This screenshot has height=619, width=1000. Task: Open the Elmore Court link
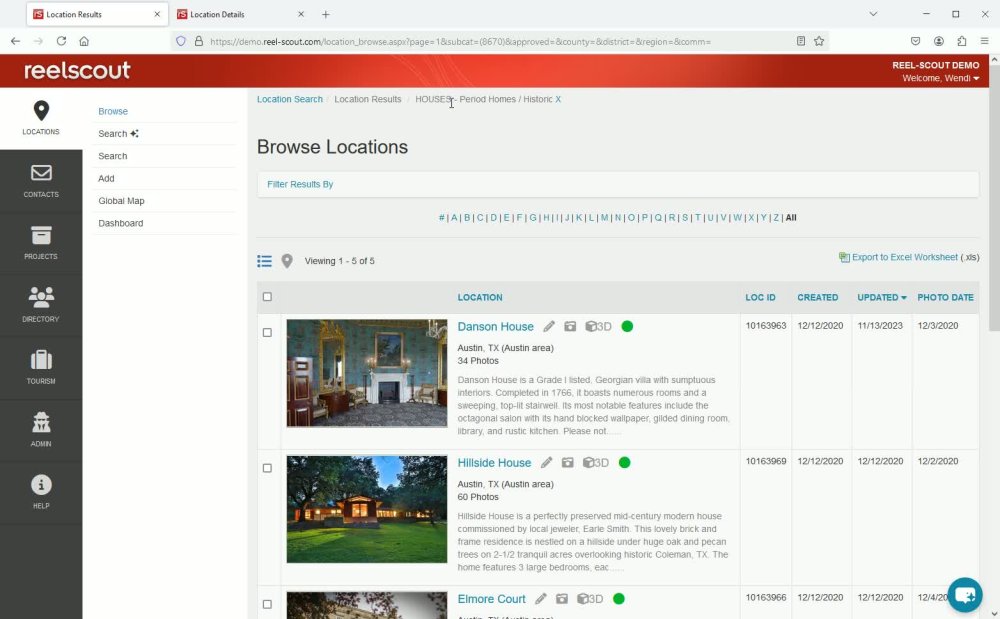[x=491, y=599]
